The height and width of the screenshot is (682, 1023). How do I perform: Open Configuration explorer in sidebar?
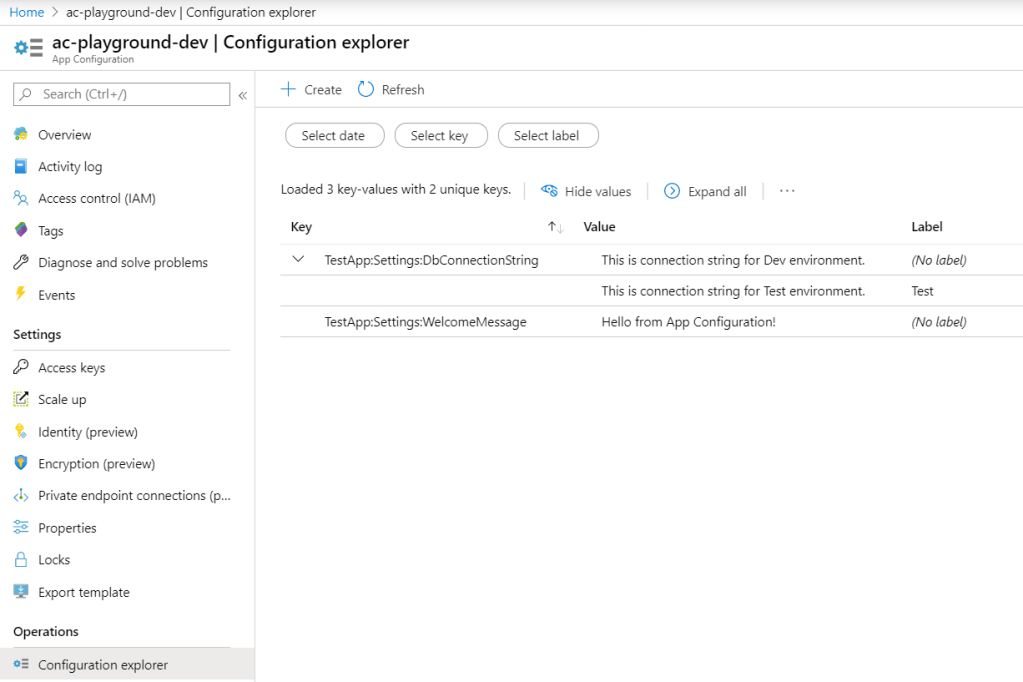(x=102, y=664)
